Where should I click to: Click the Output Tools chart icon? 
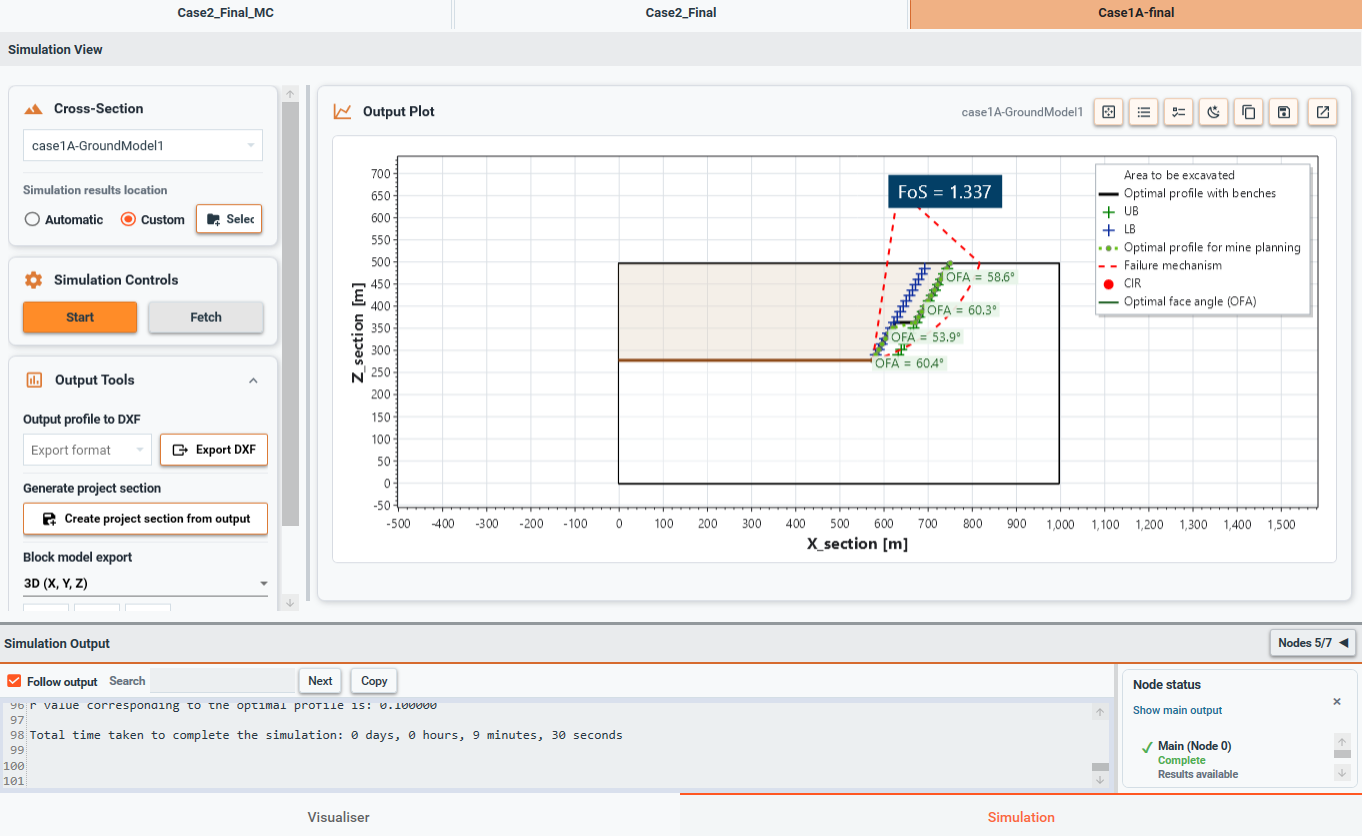(x=34, y=380)
